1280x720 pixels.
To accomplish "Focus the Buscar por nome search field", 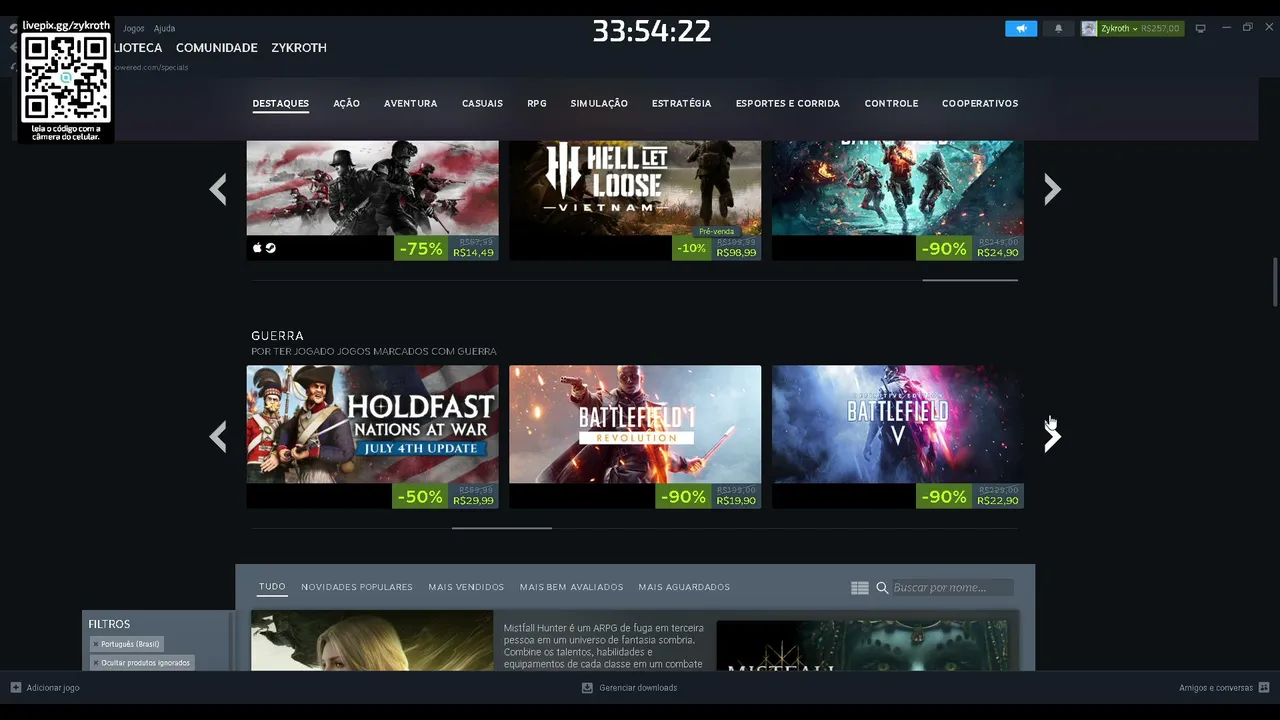I will [951, 588].
